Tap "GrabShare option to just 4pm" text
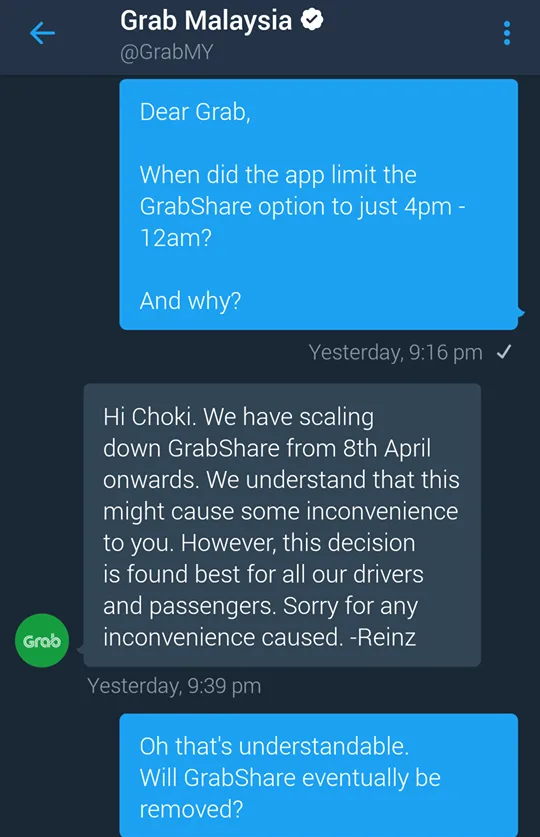540x837 pixels. coord(296,207)
